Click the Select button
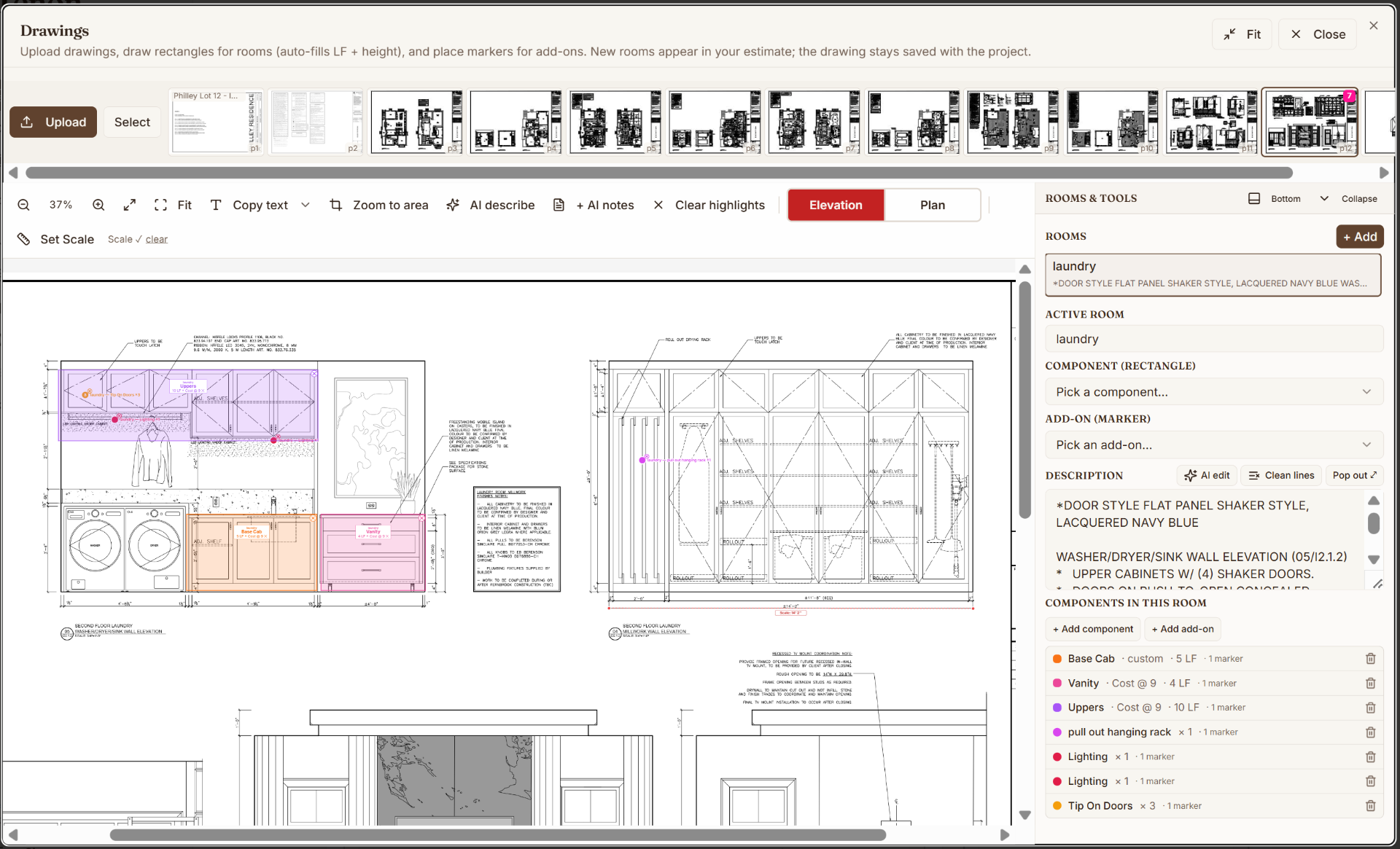The image size is (1400, 849). pos(132,122)
